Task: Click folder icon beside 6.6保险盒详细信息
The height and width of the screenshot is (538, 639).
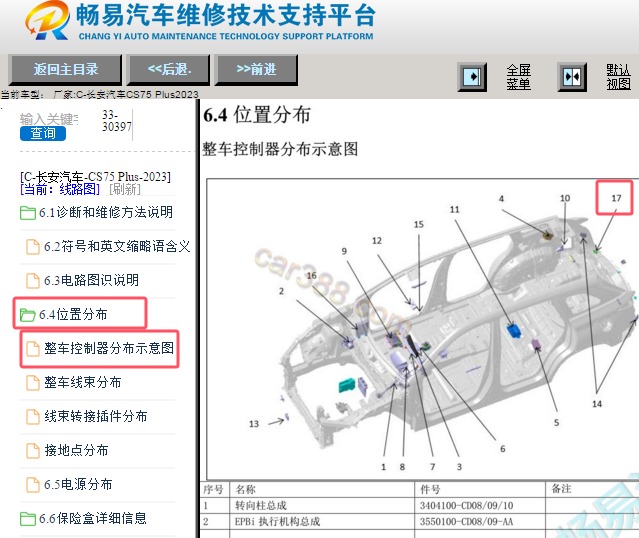Action: (28, 519)
